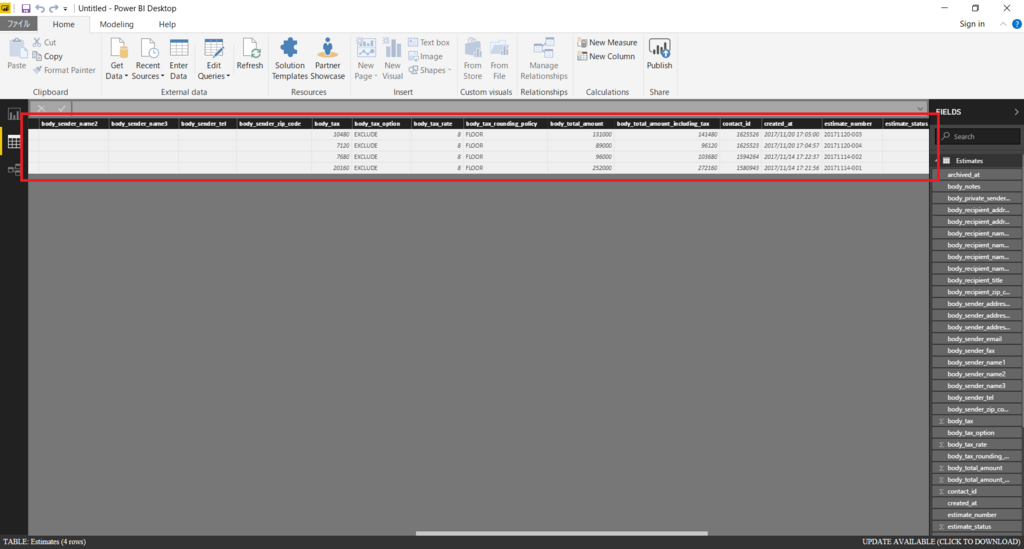Select estimate_status field in Fields list
This screenshot has height=549, width=1024.
click(976, 526)
